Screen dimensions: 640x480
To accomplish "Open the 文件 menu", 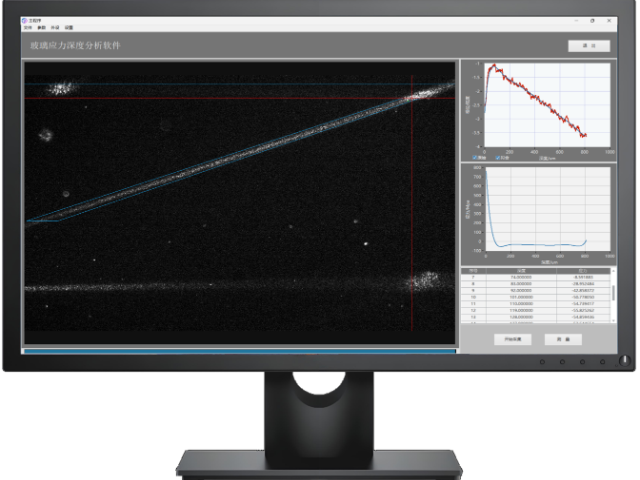I will tap(28, 28).
